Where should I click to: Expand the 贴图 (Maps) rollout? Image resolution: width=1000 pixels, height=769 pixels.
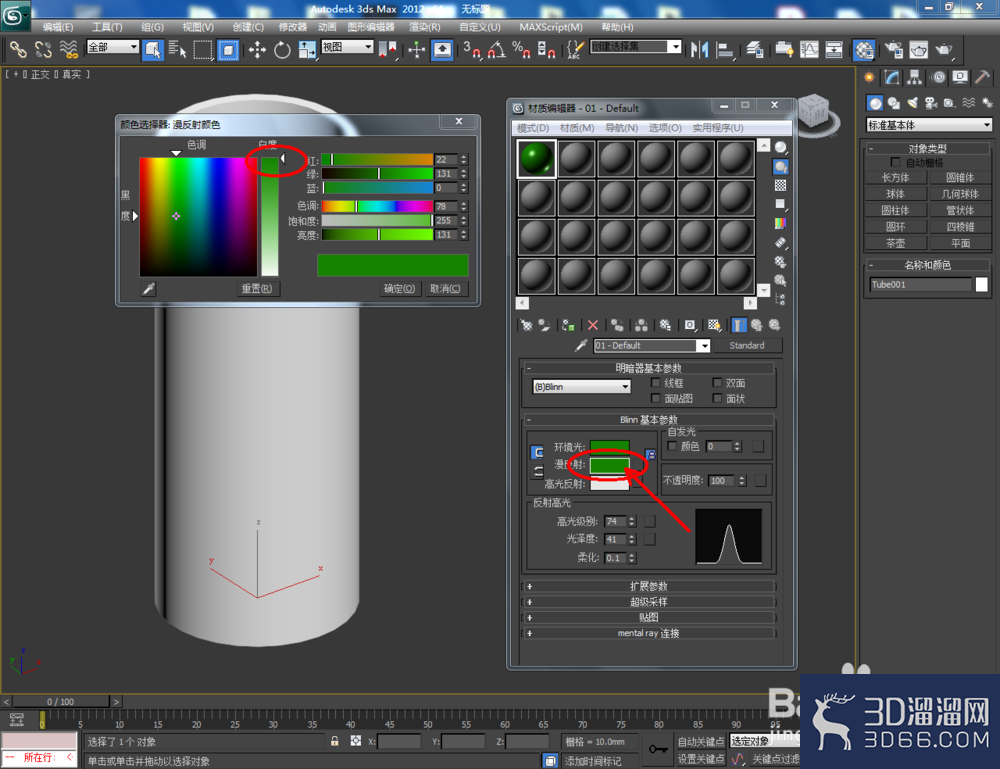[x=649, y=617]
